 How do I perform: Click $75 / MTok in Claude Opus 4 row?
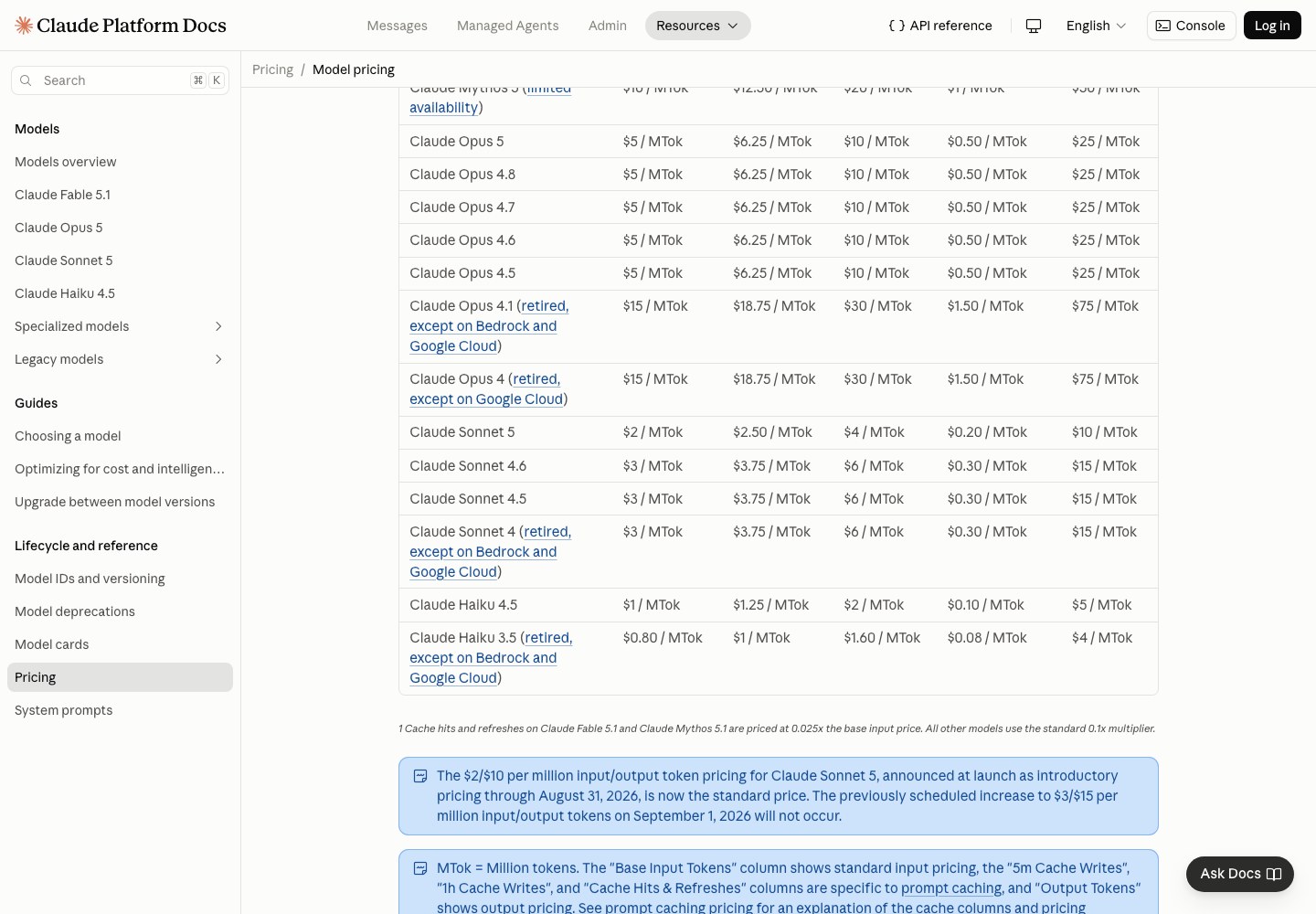pyautogui.click(x=1105, y=379)
